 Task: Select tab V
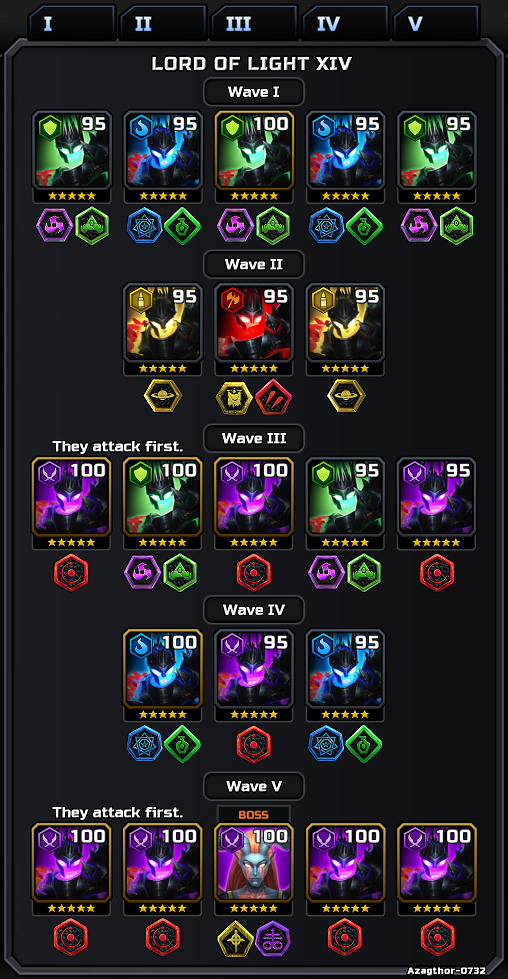click(x=436, y=24)
